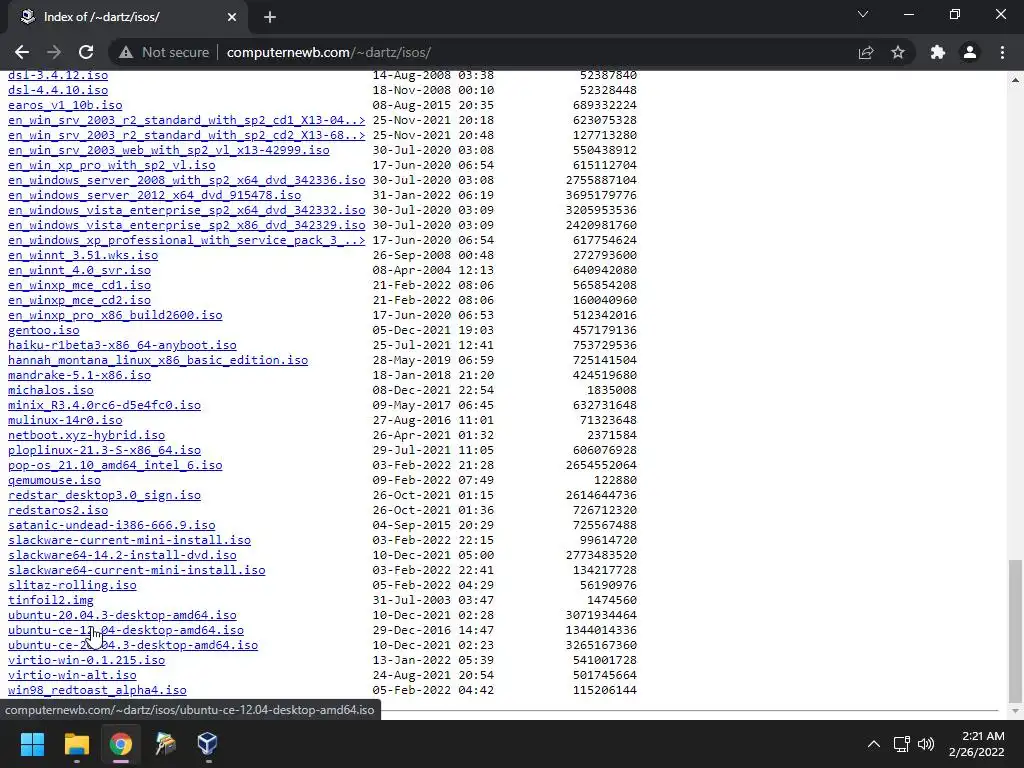Open the Windows Start menu
The width and height of the screenshot is (1024, 768).
coord(32,744)
